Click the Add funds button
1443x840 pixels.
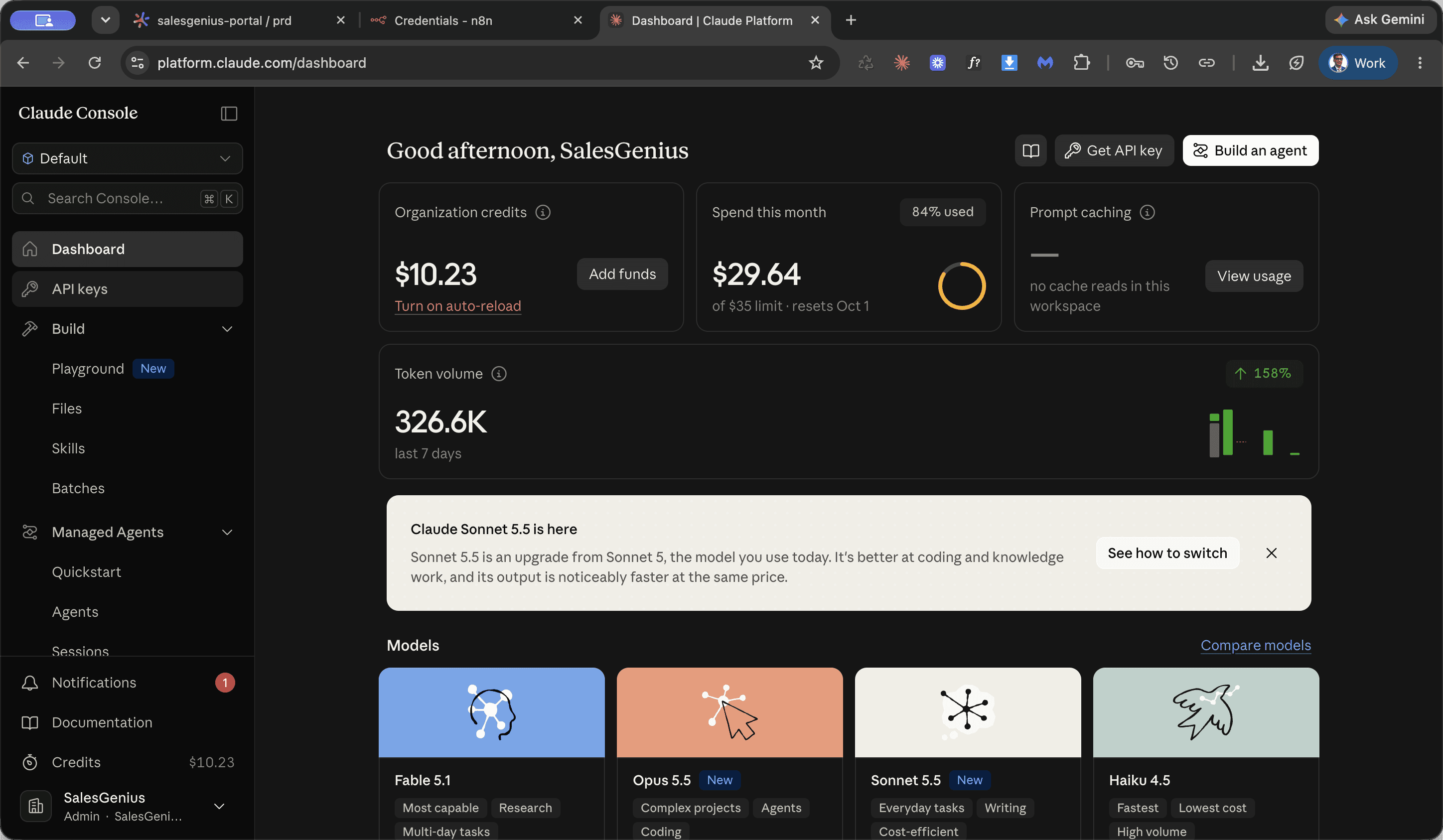[622, 275]
